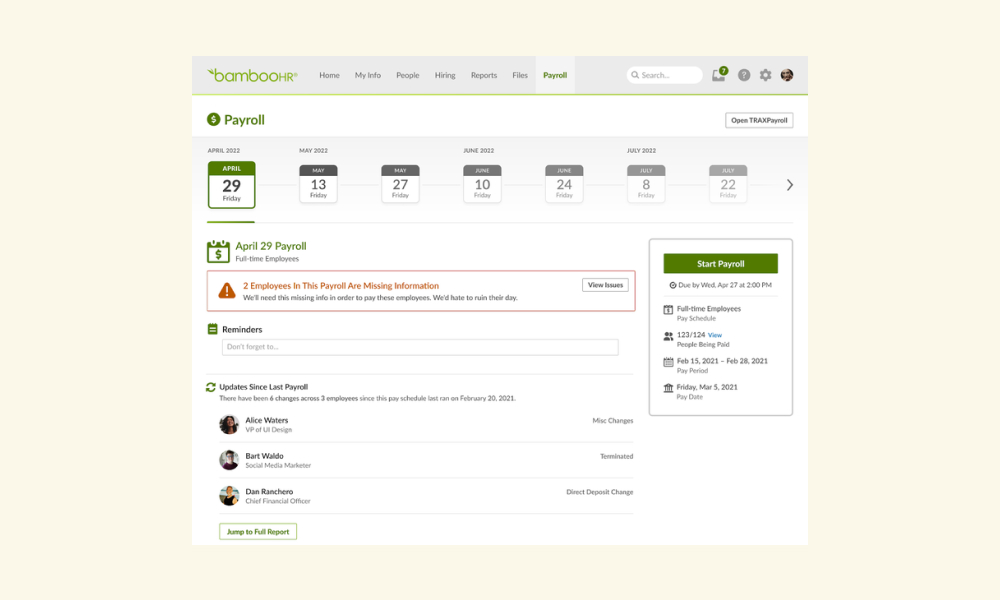The image size is (1000, 600).
Task: Open Bart Waldo's profile photo
Action: tap(229, 460)
